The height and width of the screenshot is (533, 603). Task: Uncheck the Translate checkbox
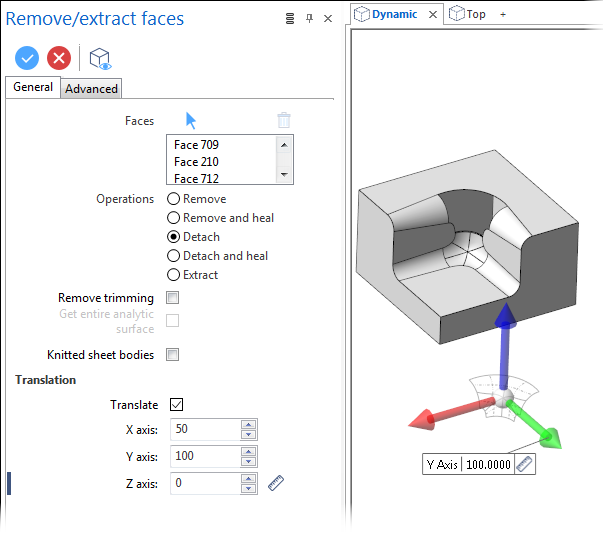pyautogui.click(x=177, y=405)
